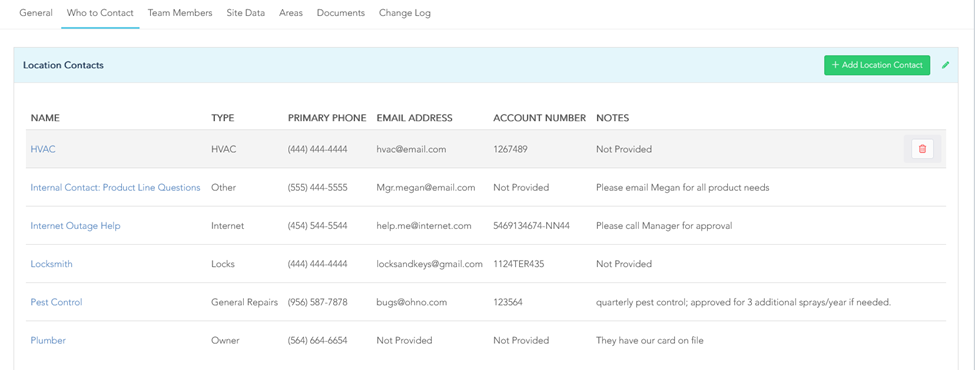Switch to the General tab
The image size is (975, 370).
click(36, 12)
